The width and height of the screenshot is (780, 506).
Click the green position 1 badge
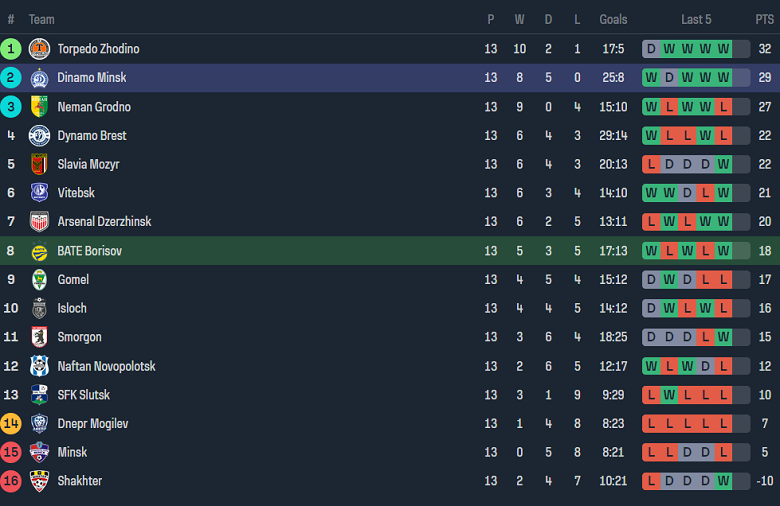[11, 49]
